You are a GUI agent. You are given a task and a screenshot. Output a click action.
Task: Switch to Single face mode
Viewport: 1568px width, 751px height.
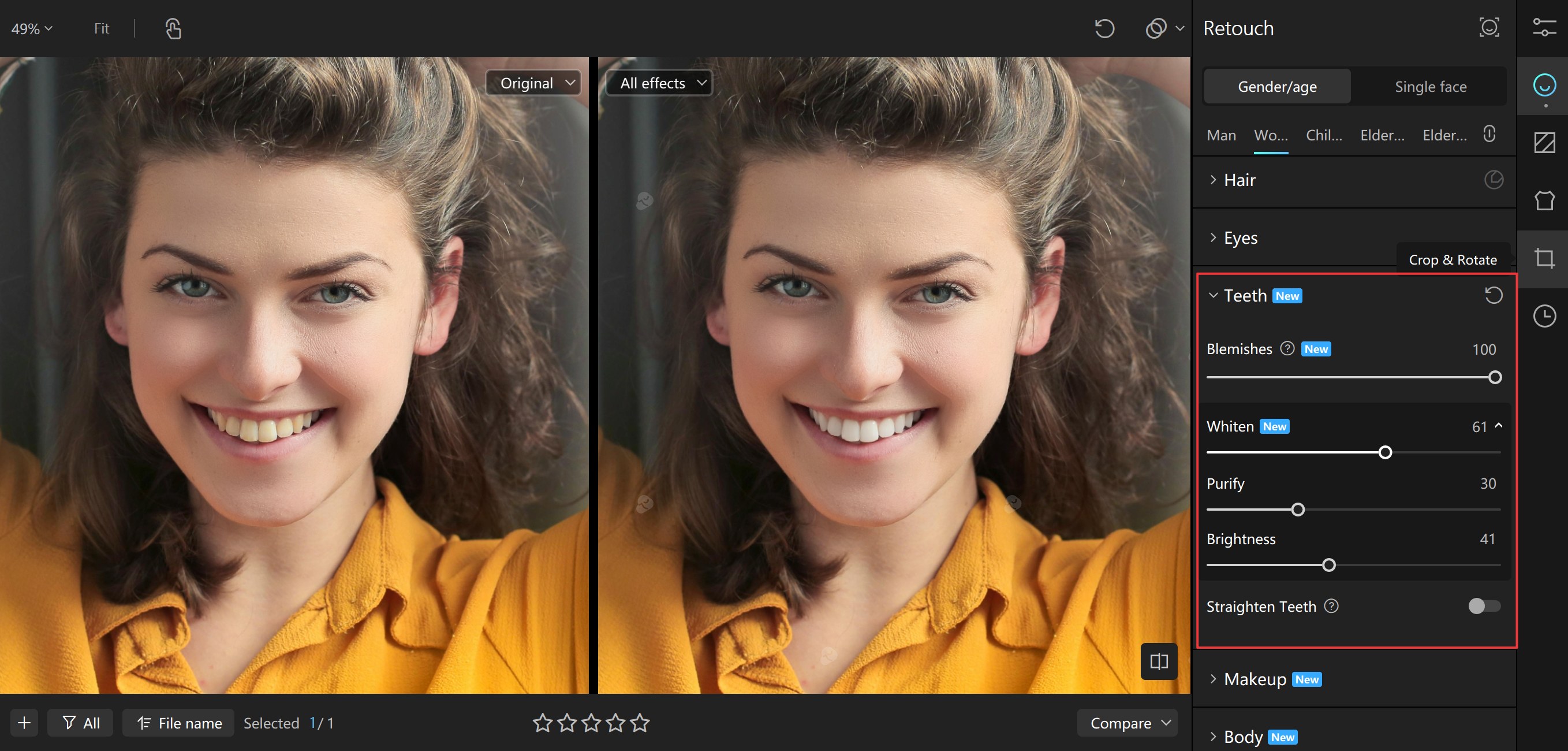[x=1431, y=87]
